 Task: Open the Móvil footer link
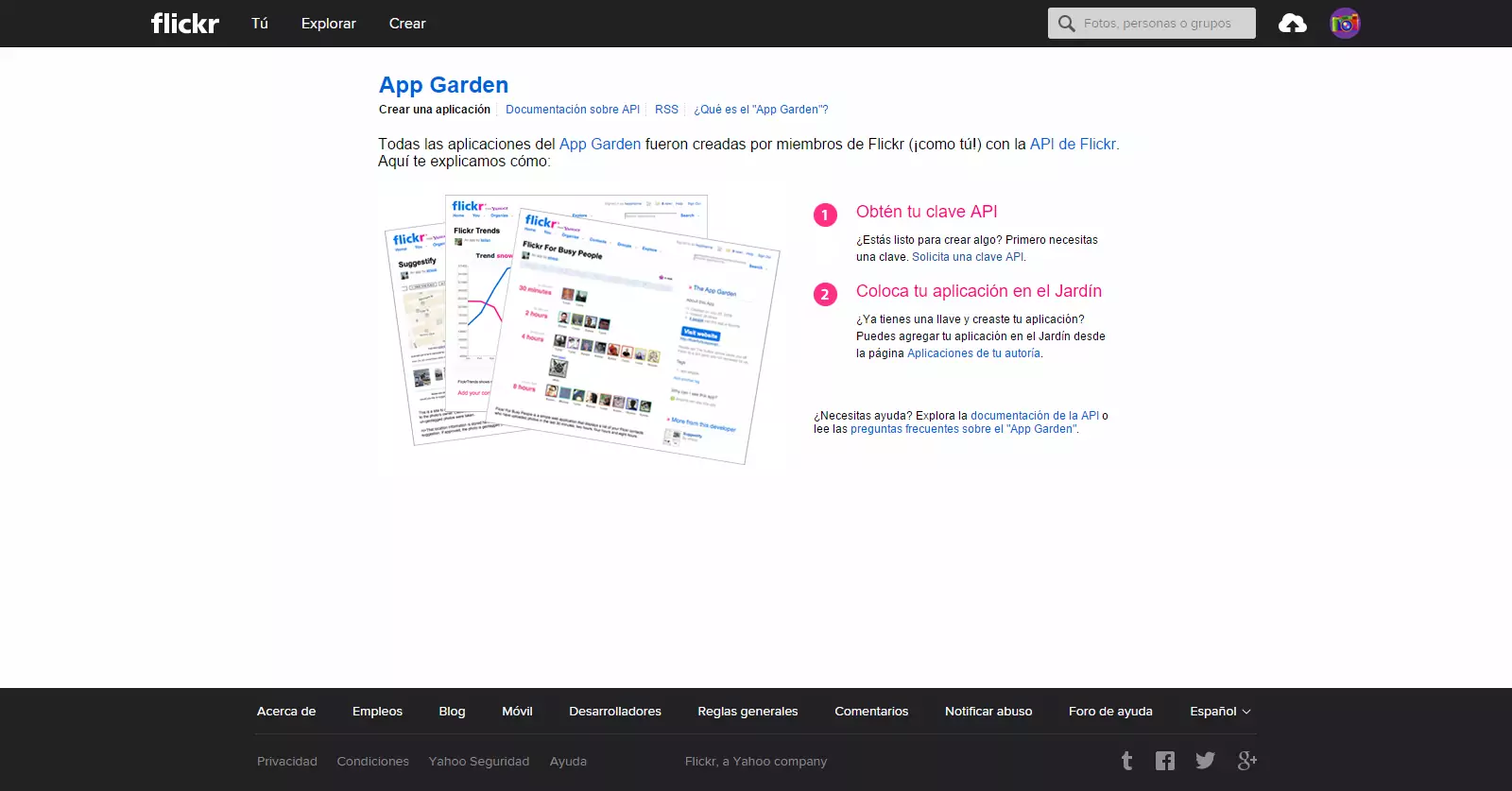(x=517, y=712)
